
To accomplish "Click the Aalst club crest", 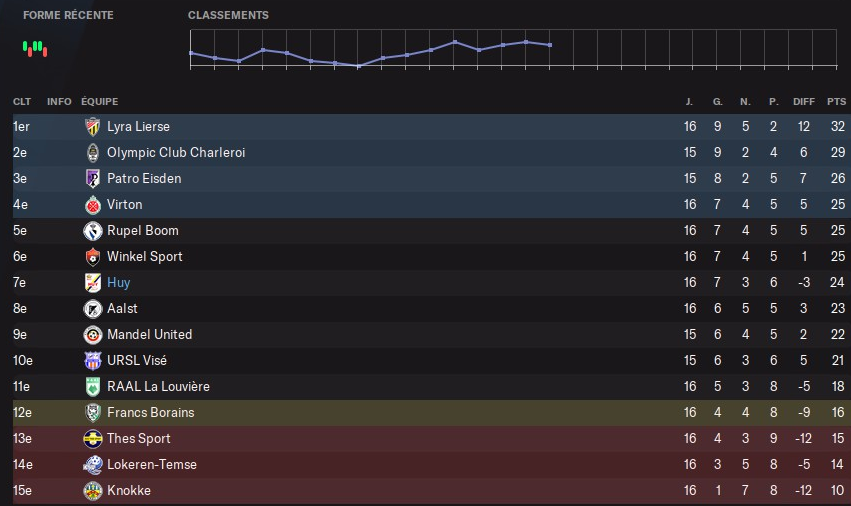I will point(93,309).
